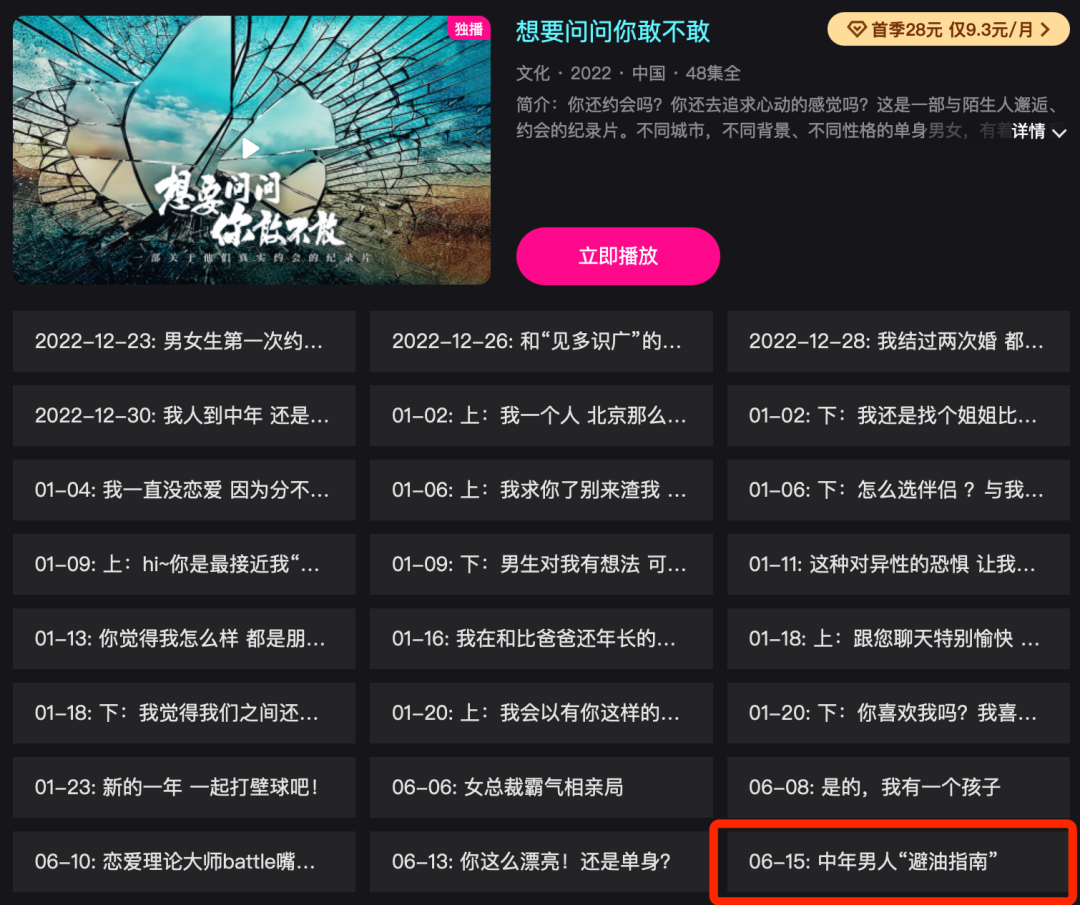Choose the episode 06-08: 是的，我有一个孩子
This screenshot has width=1080, height=905.
point(898,787)
